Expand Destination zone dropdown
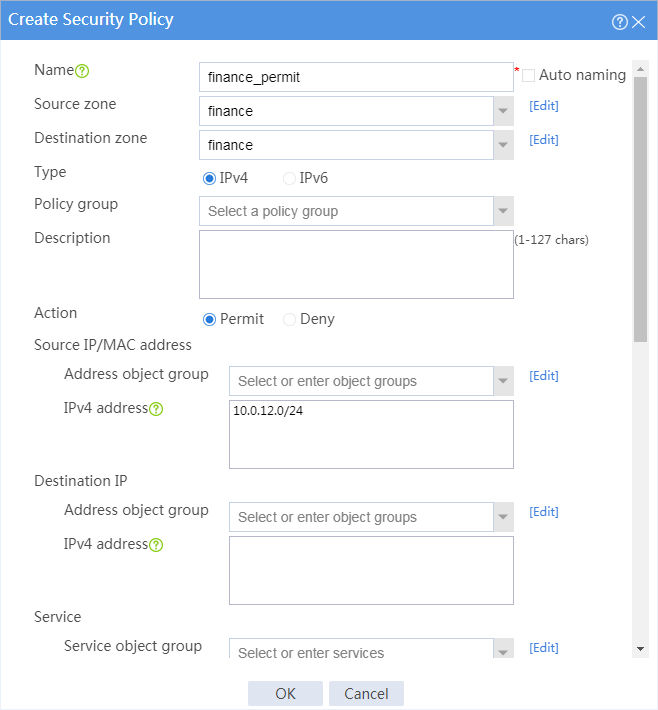This screenshot has height=710, width=658. [x=503, y=145]
